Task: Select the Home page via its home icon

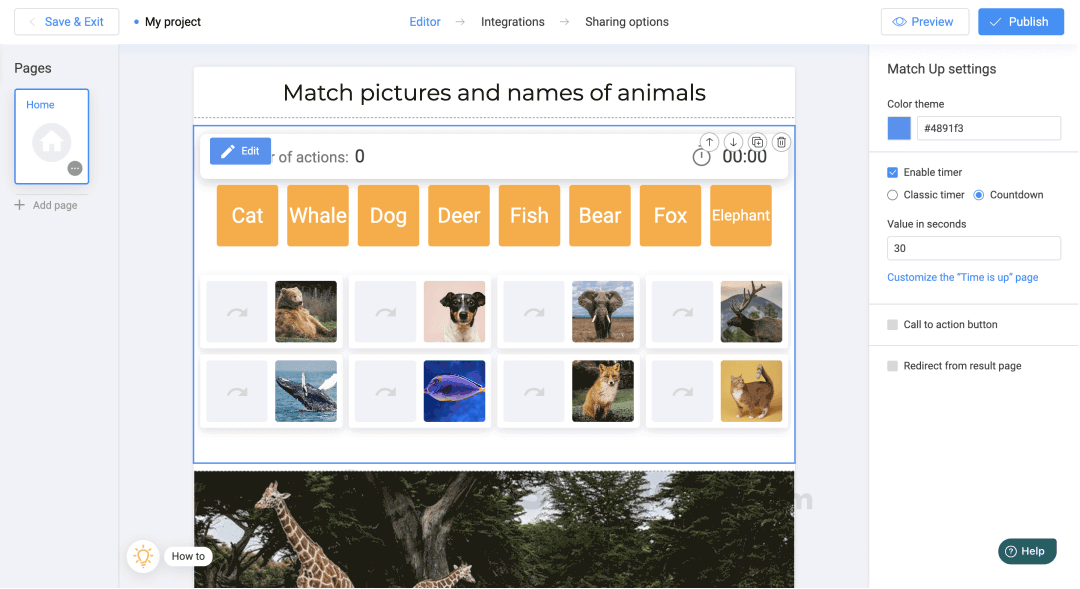Action: click(51, 143)
